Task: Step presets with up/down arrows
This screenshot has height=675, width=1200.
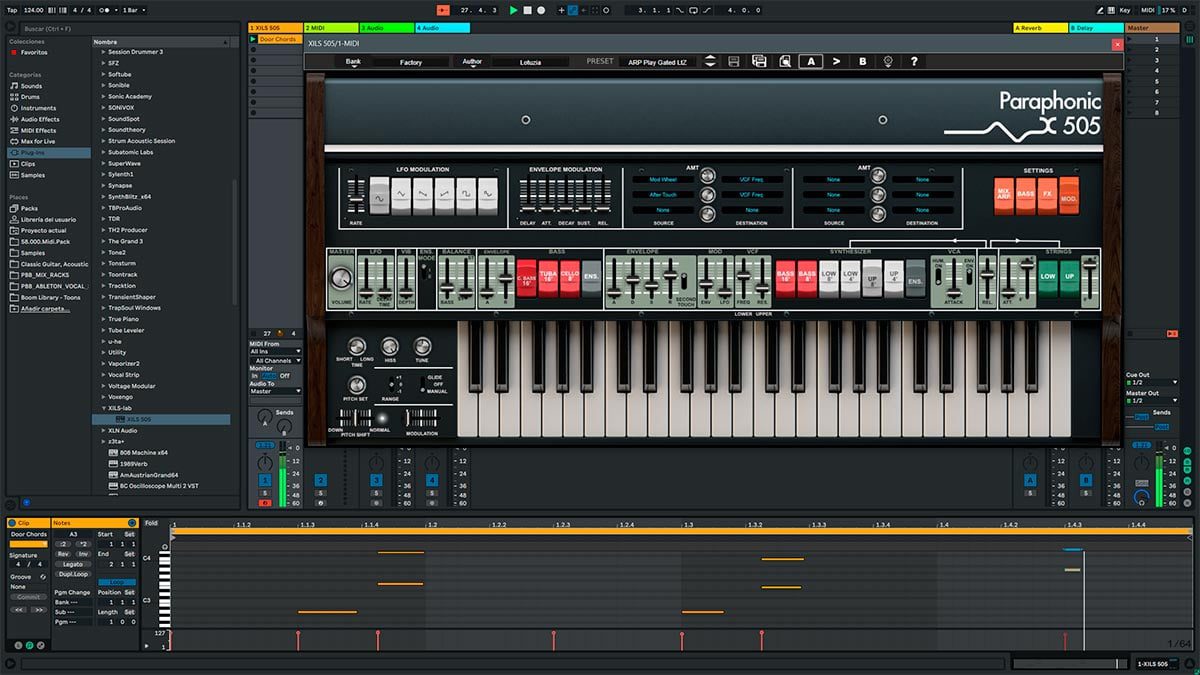Action: tap(710, 61)
